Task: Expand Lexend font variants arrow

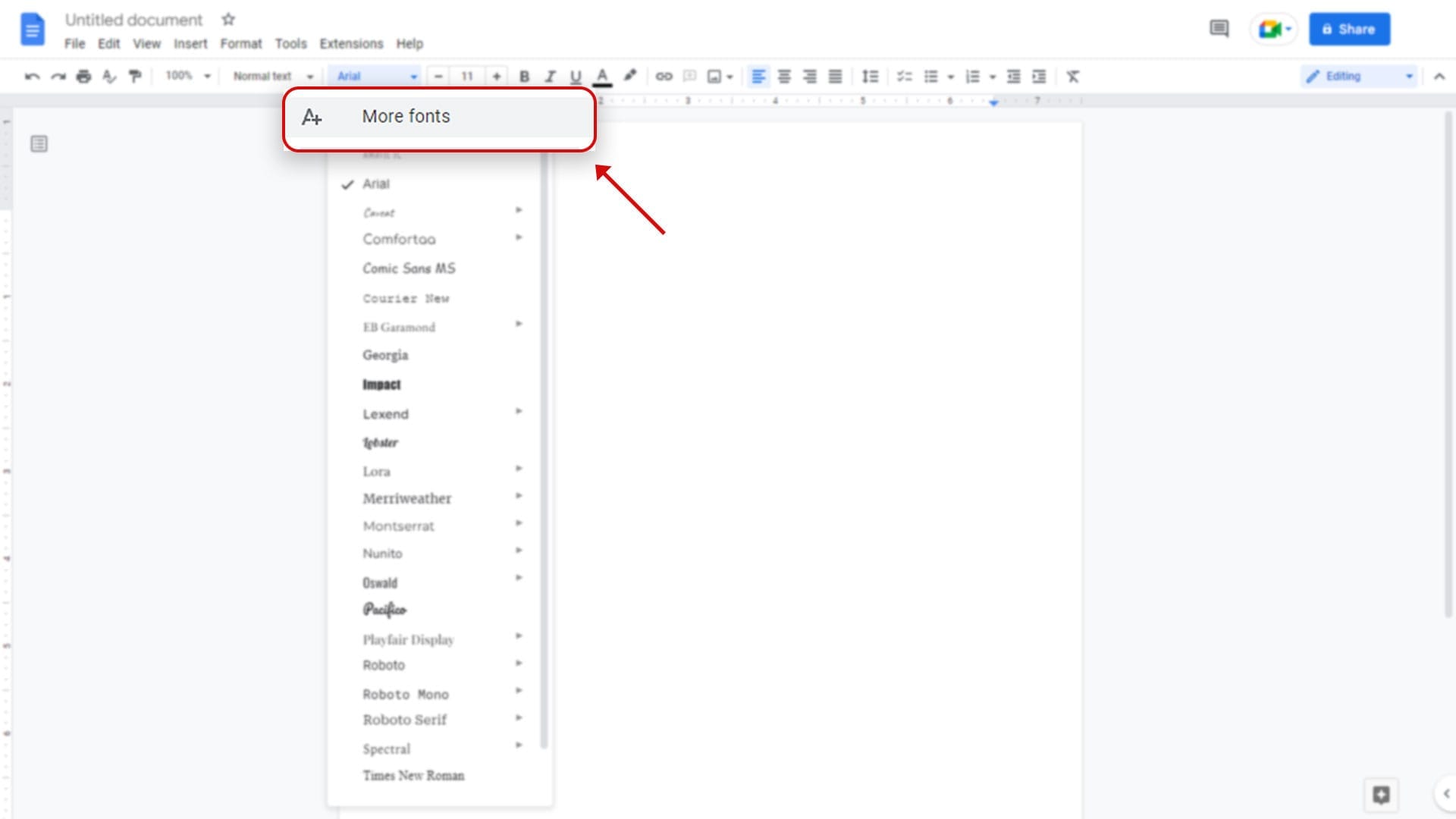Action: point(519,411)
